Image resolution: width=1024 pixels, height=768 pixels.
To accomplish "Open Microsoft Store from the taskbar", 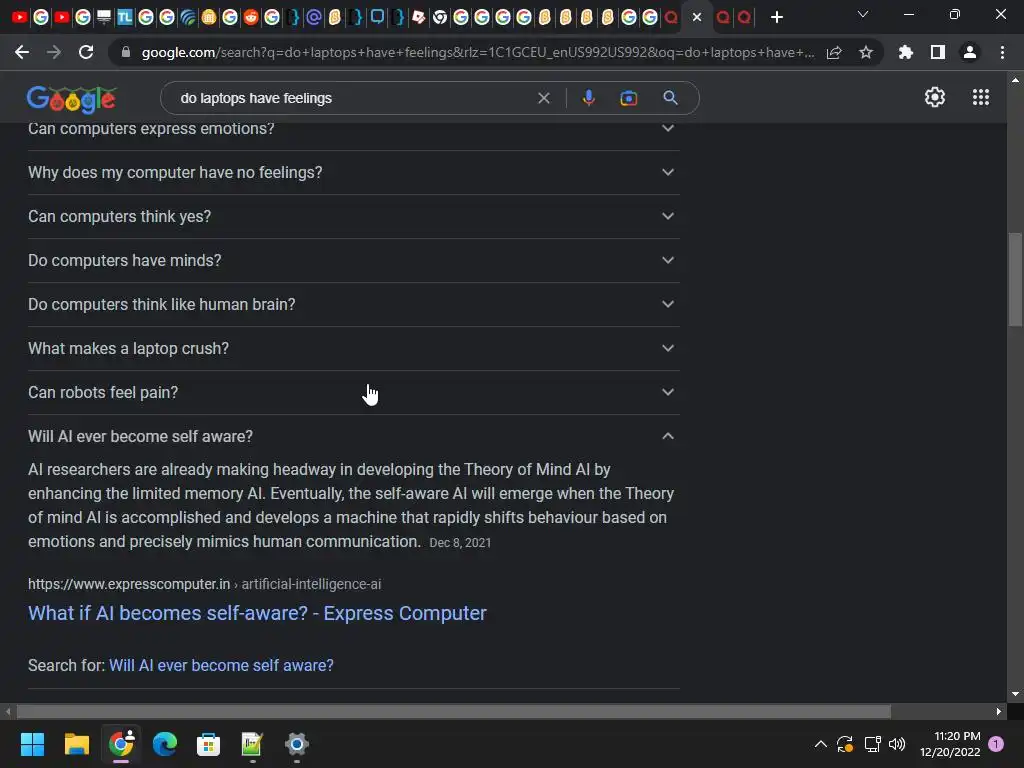I will (208, 744).
